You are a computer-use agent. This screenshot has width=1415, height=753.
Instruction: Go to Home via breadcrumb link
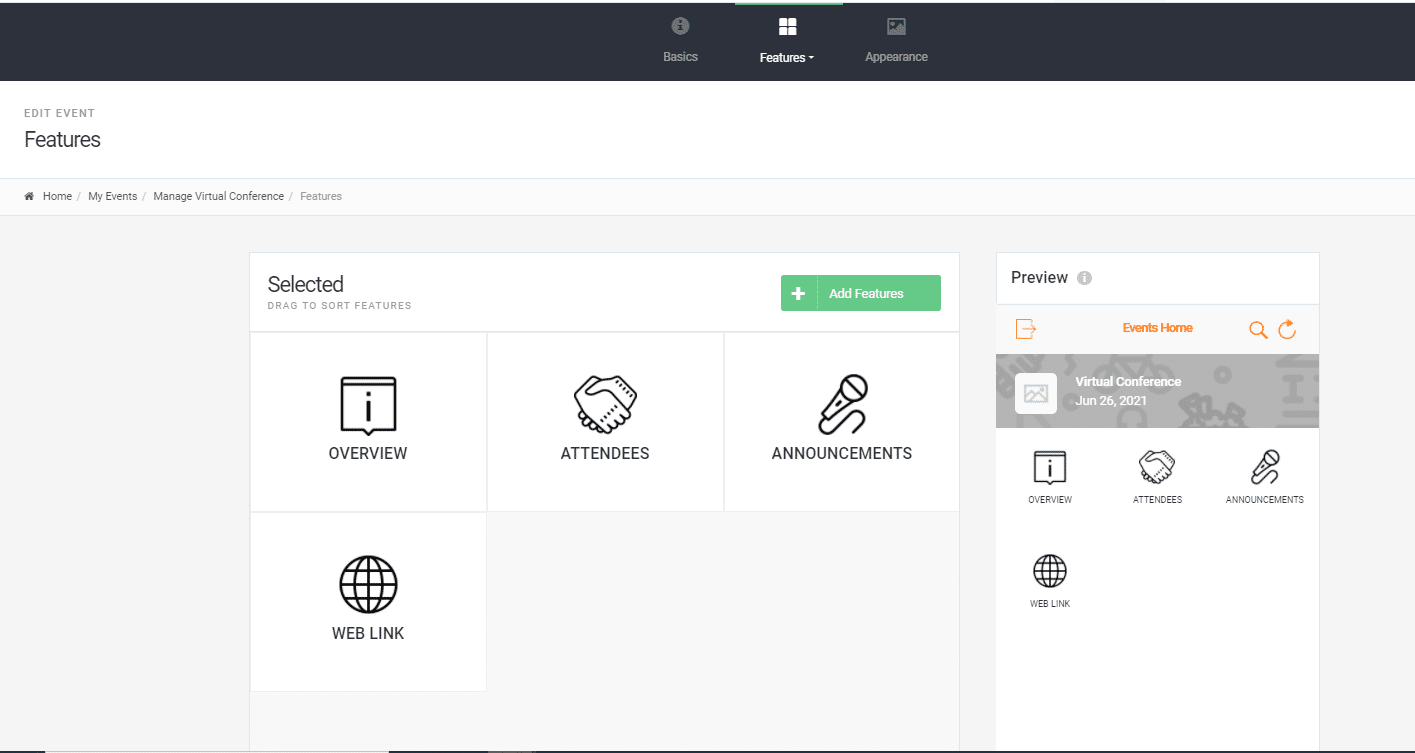pos(57,196)
